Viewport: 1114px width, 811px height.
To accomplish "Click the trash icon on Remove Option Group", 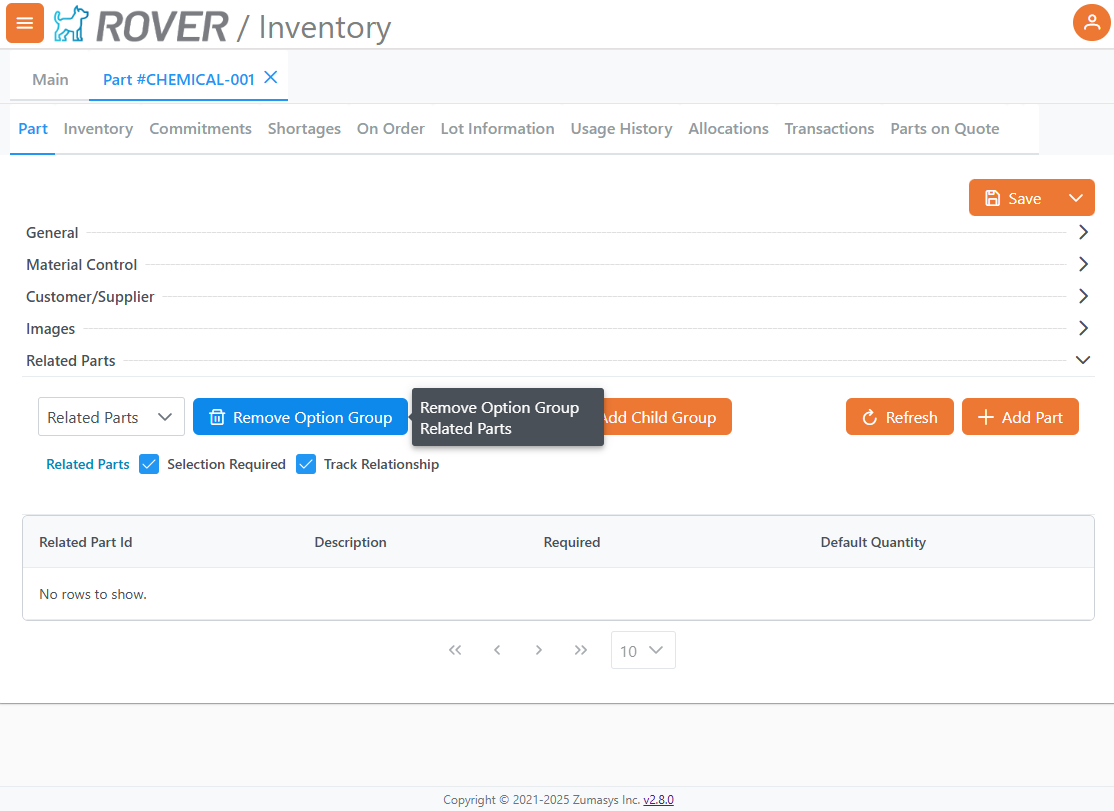I will pos(218,417).
